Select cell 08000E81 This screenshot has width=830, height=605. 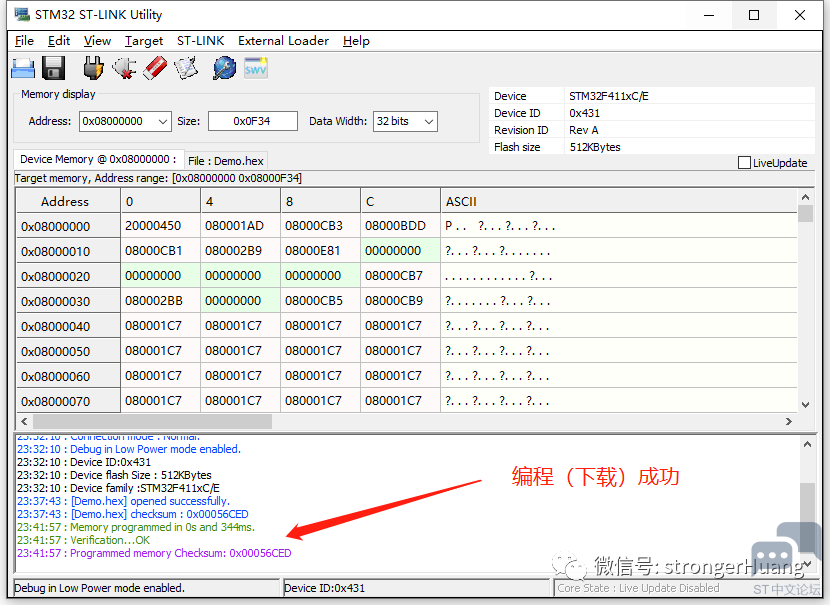coord(320,251)
